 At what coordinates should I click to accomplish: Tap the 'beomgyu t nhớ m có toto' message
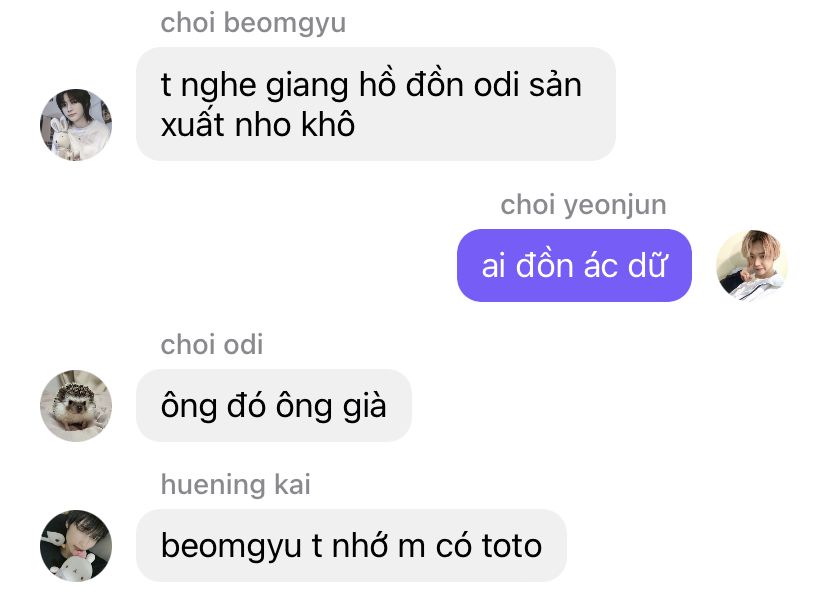351,545
